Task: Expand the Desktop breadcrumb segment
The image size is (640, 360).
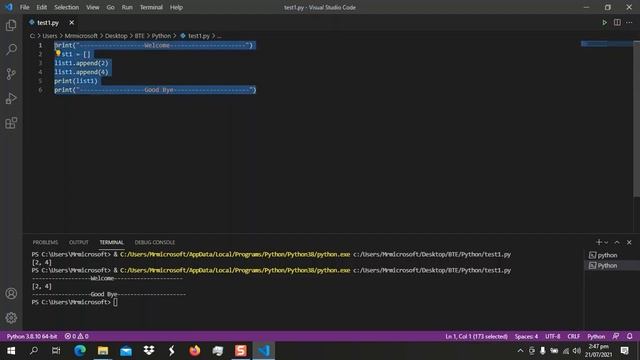Action: coord(116,36)
